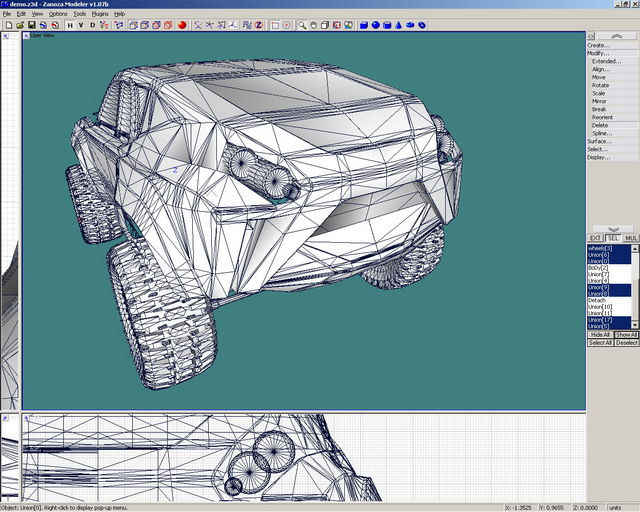Toggle the MUL mode button
The width and height of the screenshot is (640, 512).
click(631, 238)
